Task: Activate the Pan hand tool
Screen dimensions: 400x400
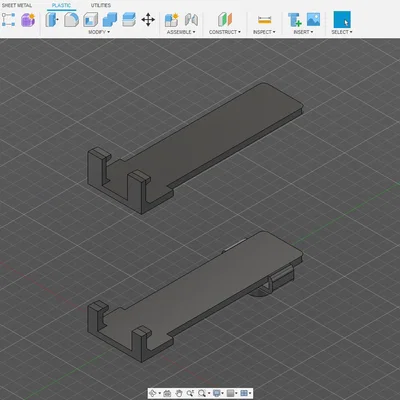Action: [179, 393]
